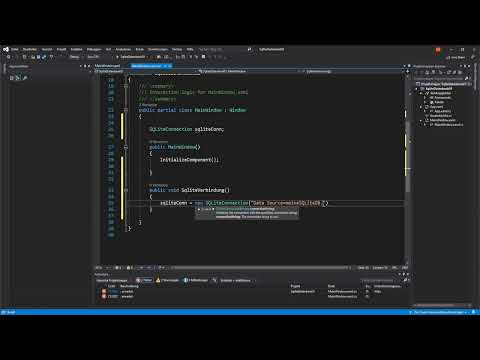Open the Debug configuration dropdown
480x360 pixels.
[75, 57]
